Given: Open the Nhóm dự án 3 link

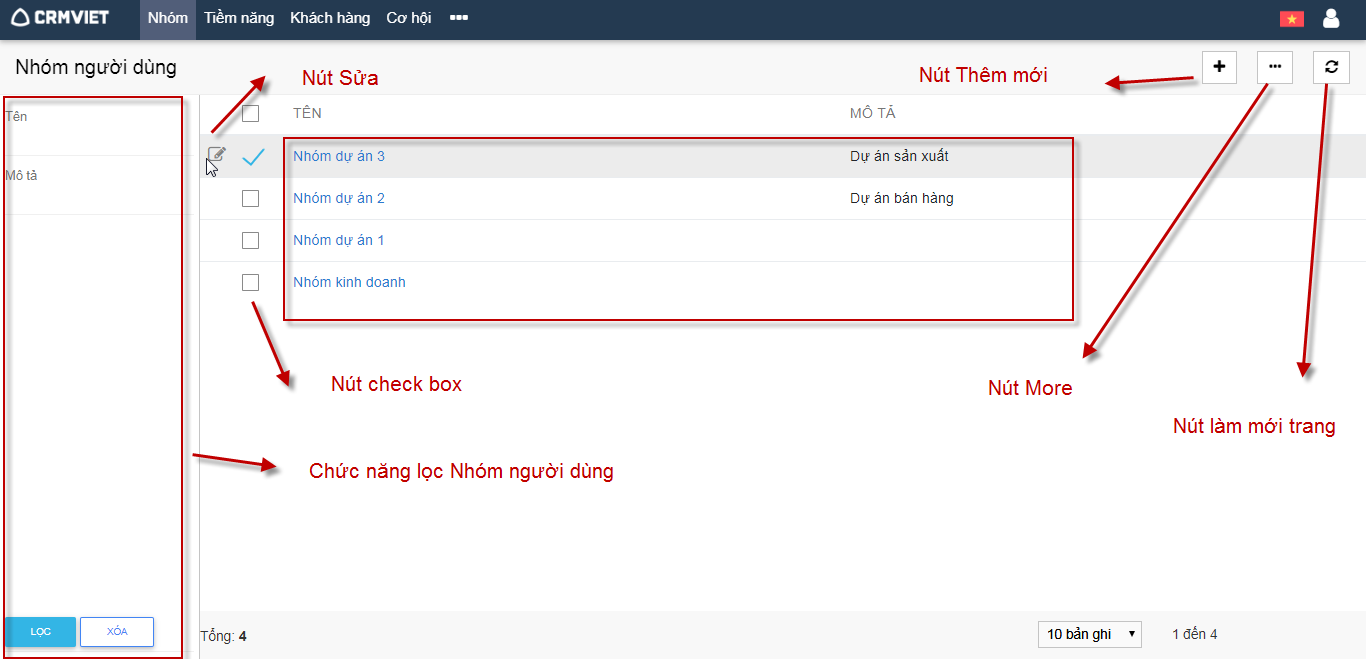Looking at the screenshot, I should [x=338, y=157].
